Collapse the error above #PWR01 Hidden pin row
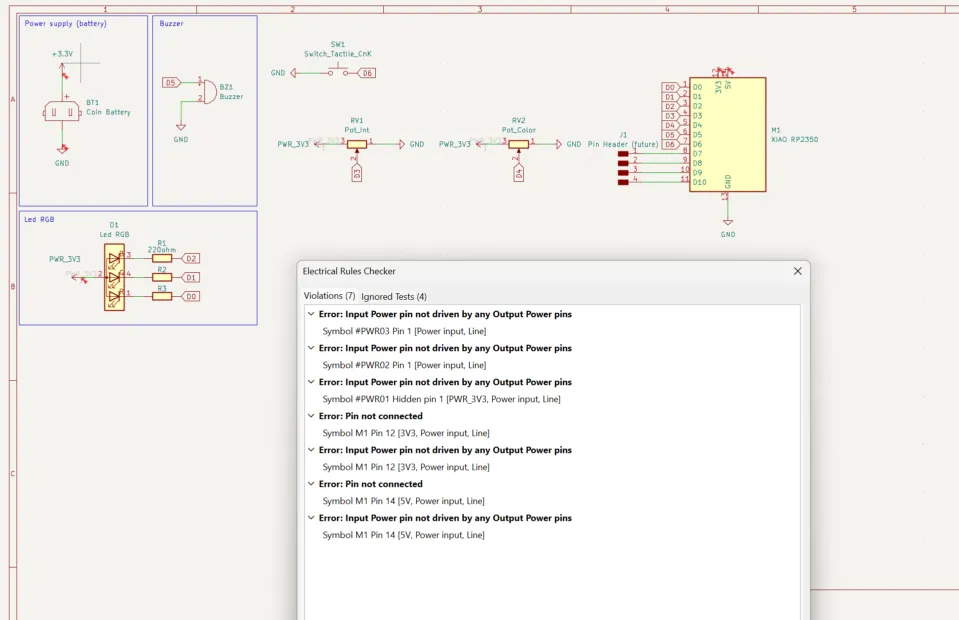Viewport: 959px width, 620px height. tap(311, 382)
